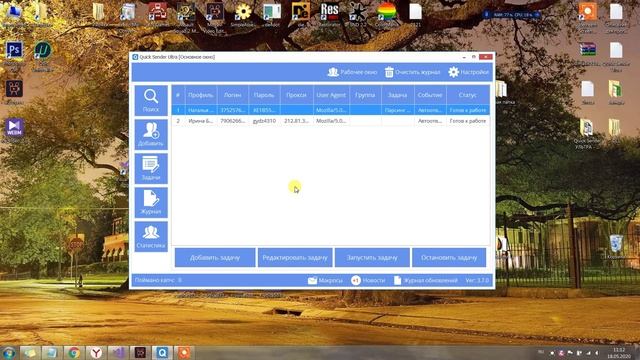Open Журнал обновлений in the status bar
The image size is (640, 360).
[x=425, y=280]
